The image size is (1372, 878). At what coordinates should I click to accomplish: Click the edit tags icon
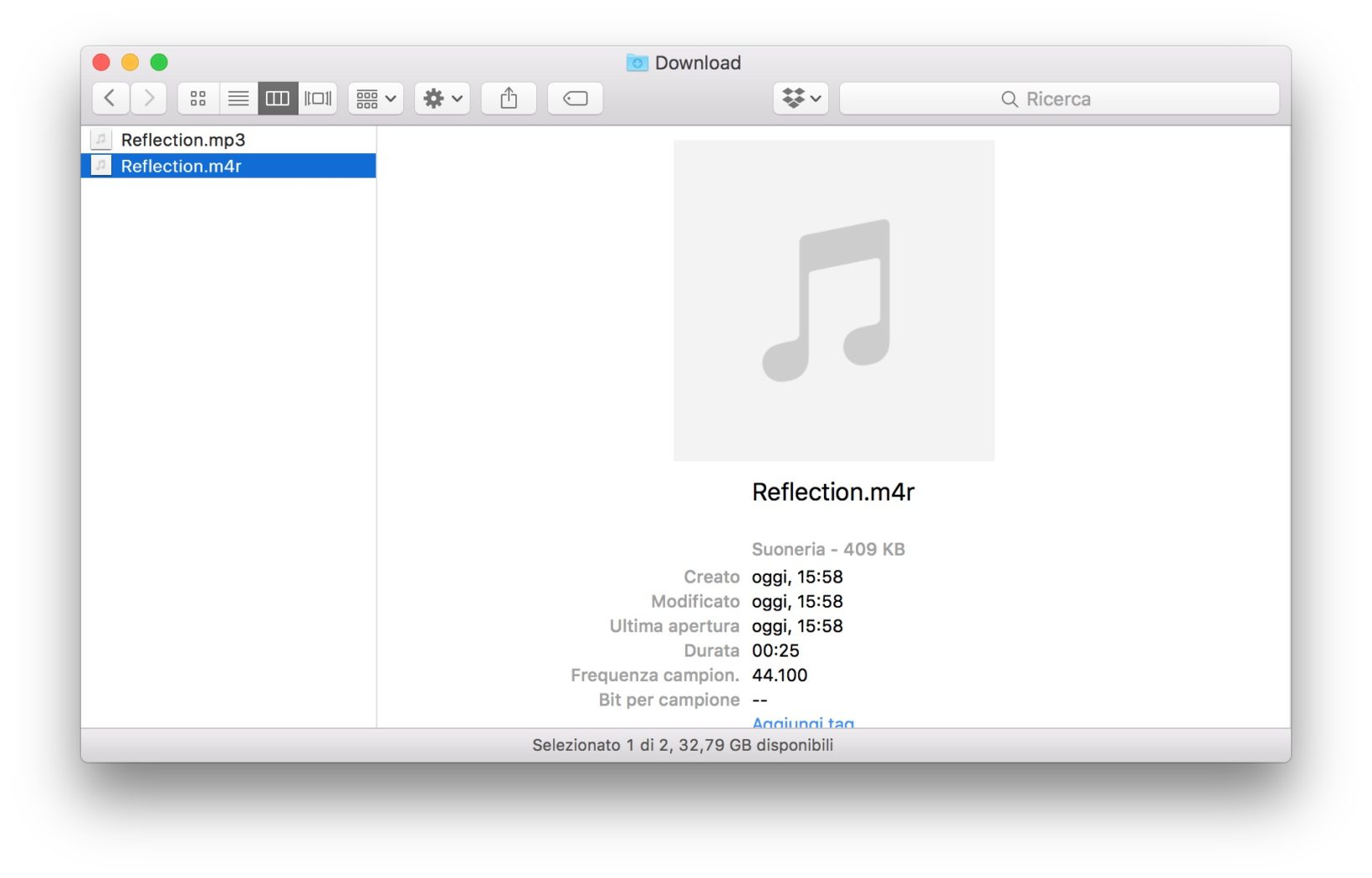tap(576, 99)
